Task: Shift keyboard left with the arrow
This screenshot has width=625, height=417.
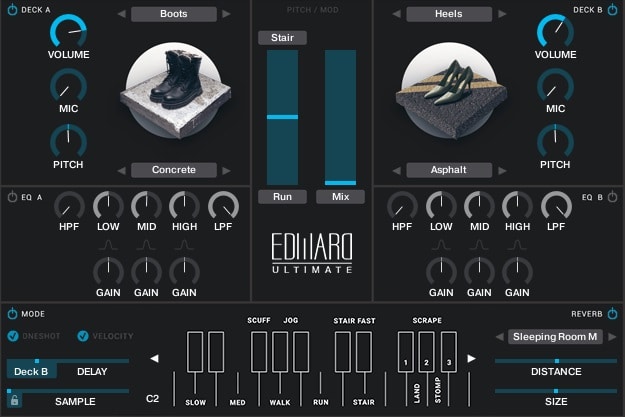Action: click(x=154, y=358)
